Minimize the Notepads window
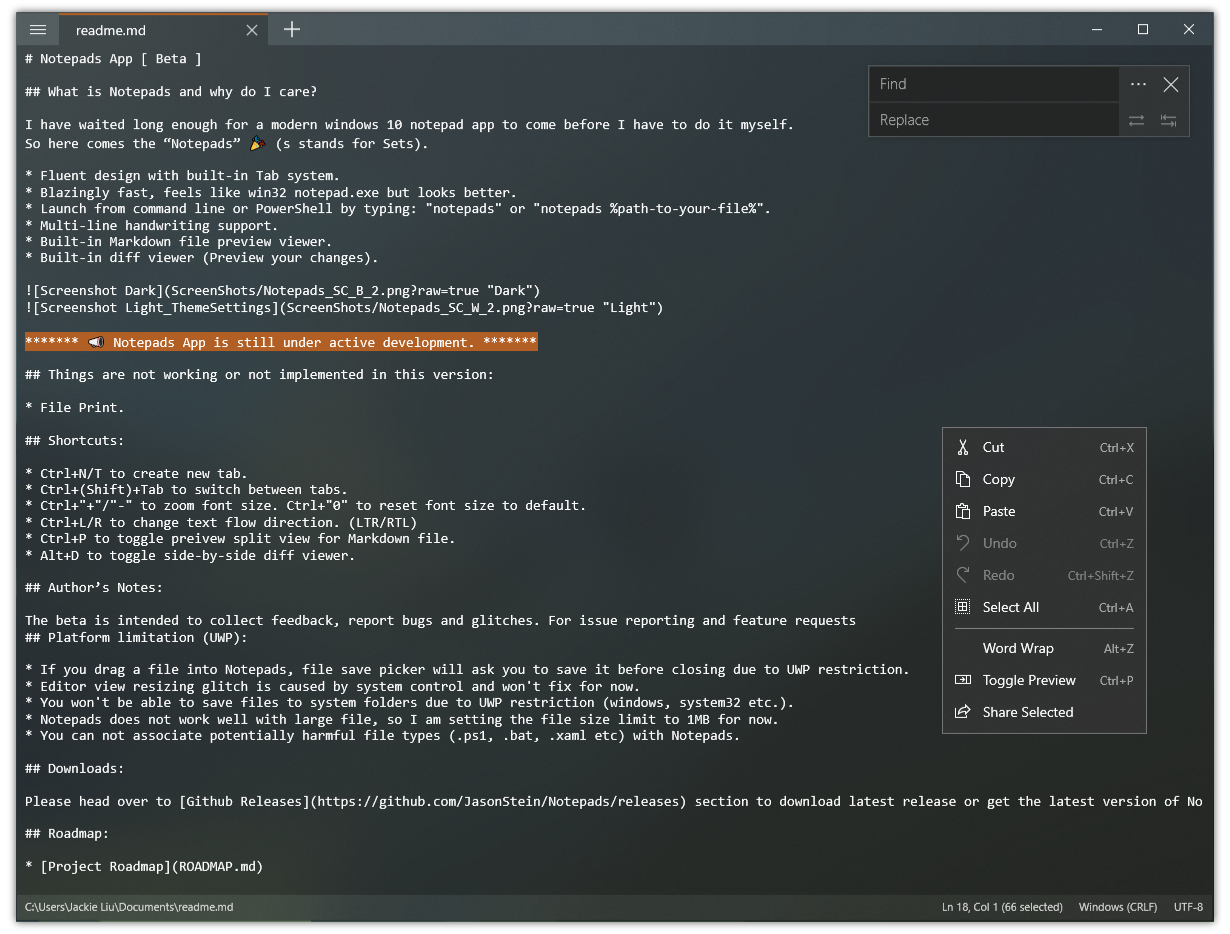 click(x=1097, y=30)
